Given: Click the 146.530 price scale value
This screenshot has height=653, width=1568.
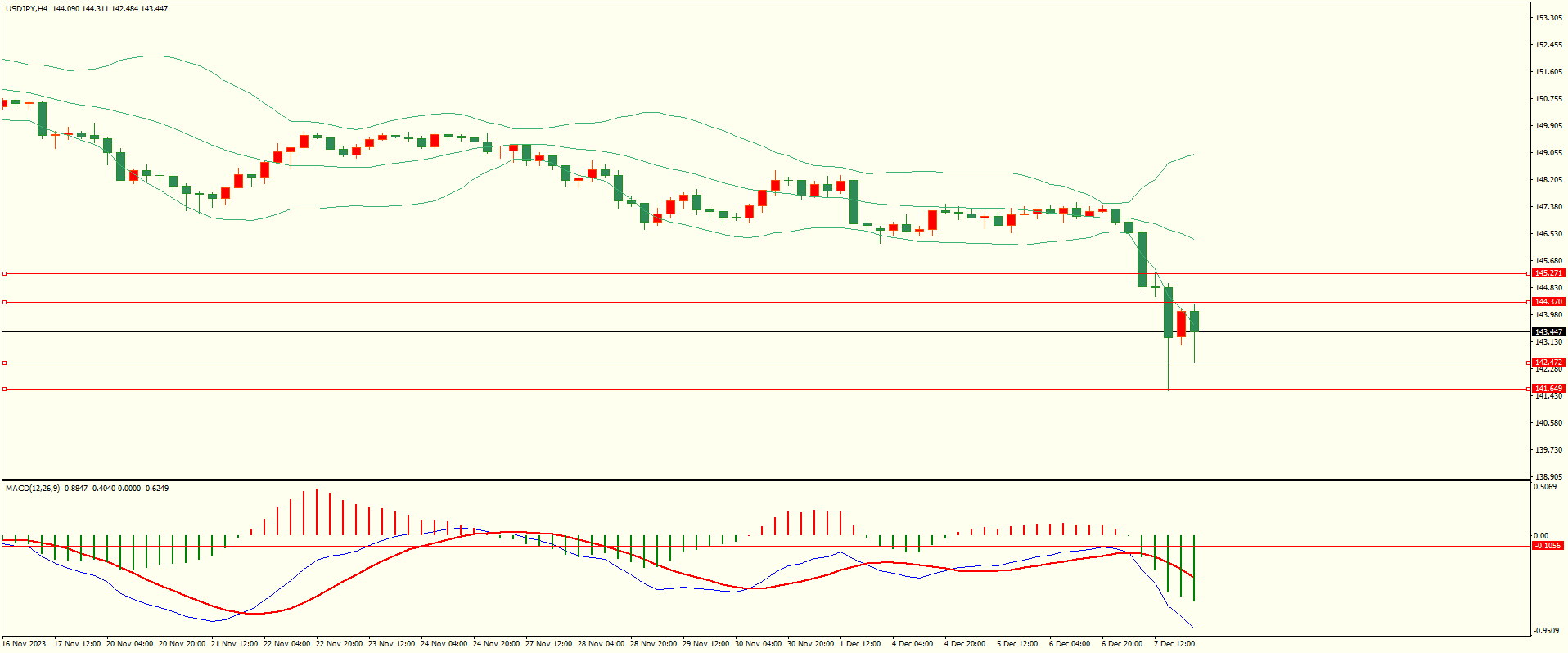Looking at the screenshot, I should click(1549, 234).
